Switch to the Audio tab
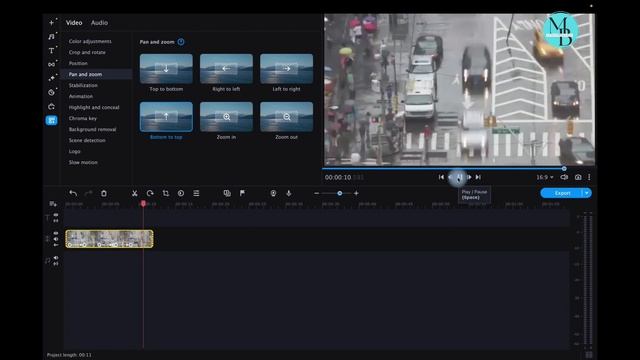Image resolution: width=640 pixels, height=360 pixels. click(x=100, y=23)
